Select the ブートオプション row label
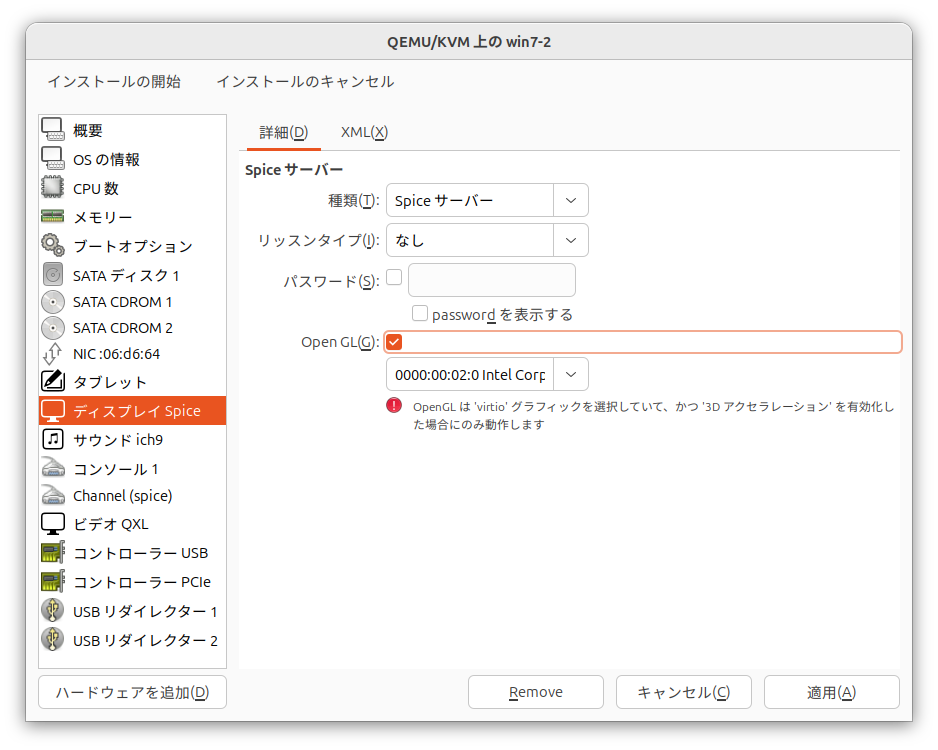The height and width of the screenshot is (750, 938). 133,246
